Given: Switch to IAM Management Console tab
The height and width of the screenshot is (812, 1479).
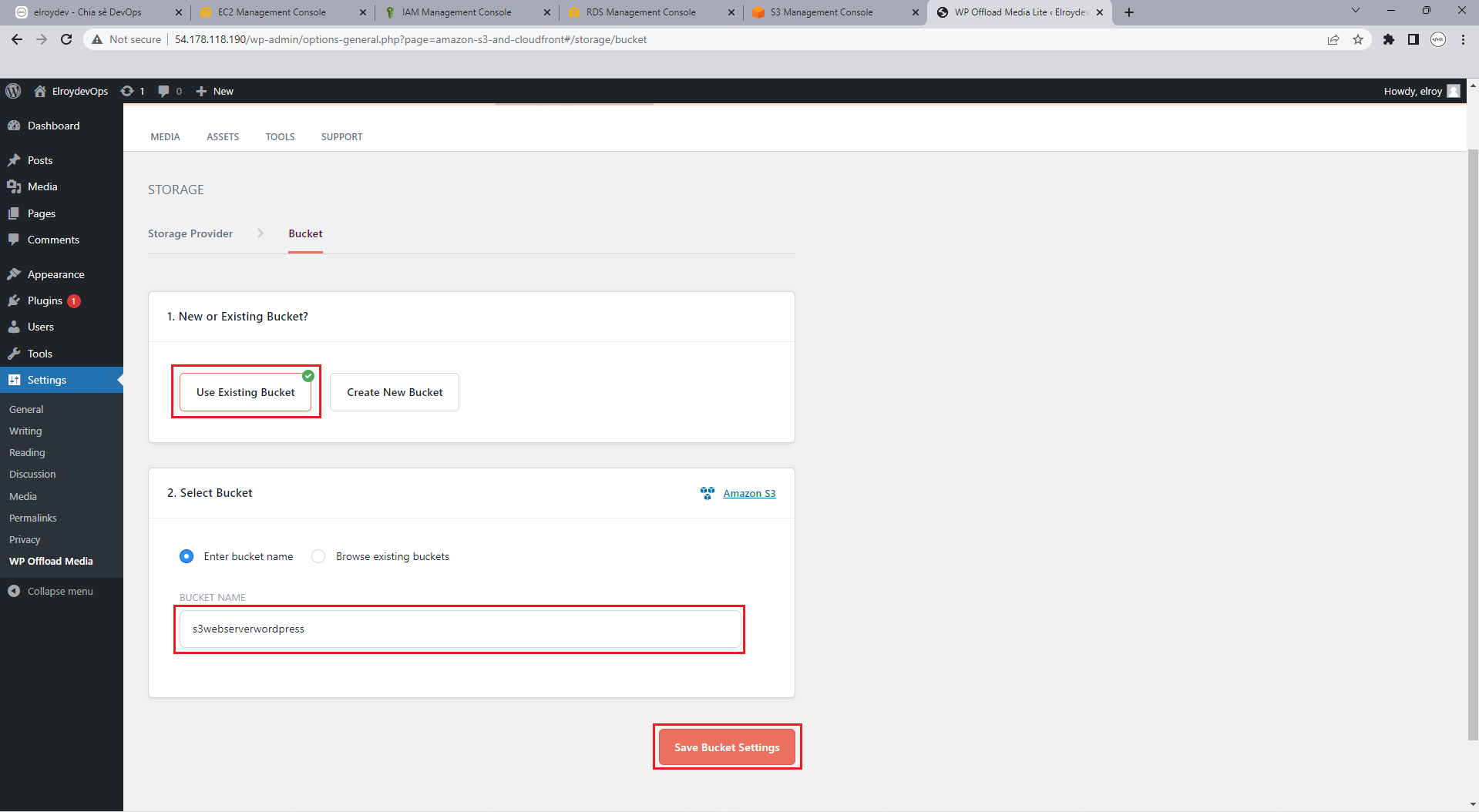Looking at the screenshot, I should click(456, 12).
